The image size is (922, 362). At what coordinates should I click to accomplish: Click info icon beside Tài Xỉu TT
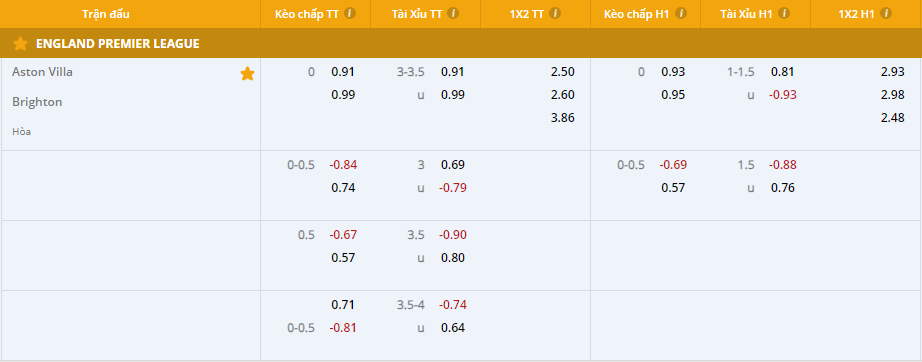[x=453, y=14]
